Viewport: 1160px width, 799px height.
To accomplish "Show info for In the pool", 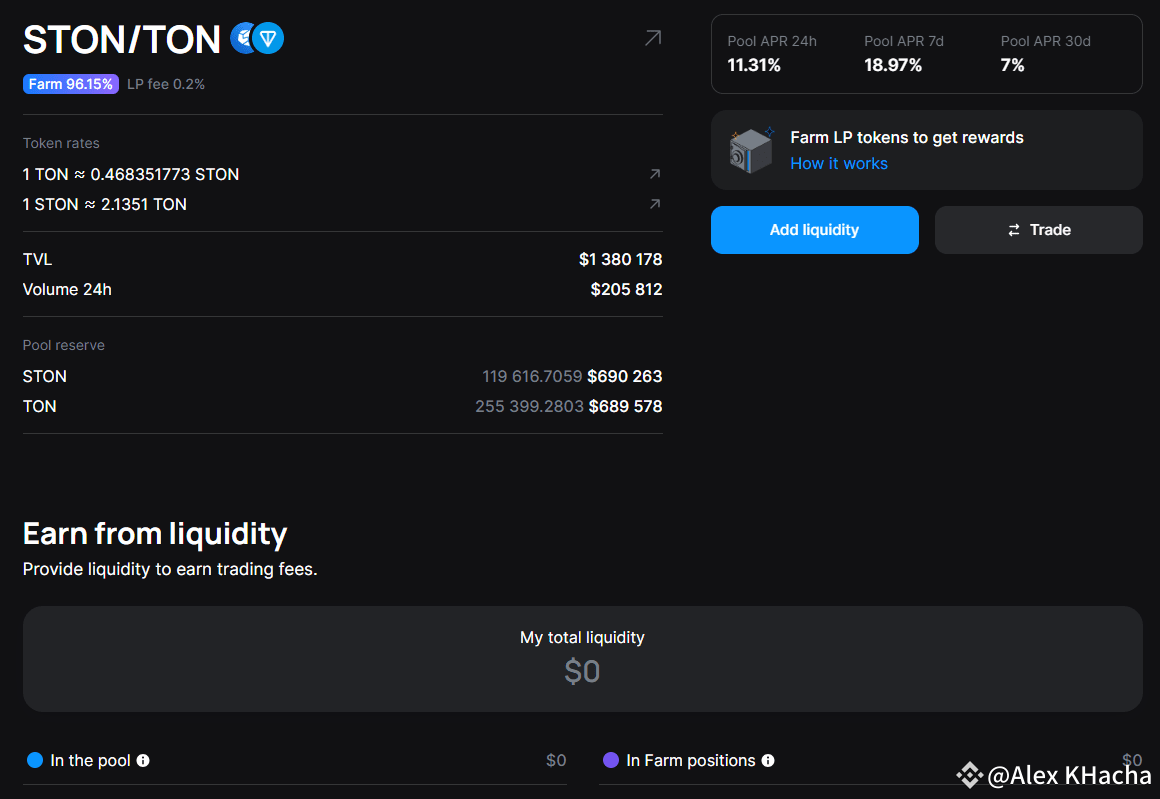I will 143,761.
